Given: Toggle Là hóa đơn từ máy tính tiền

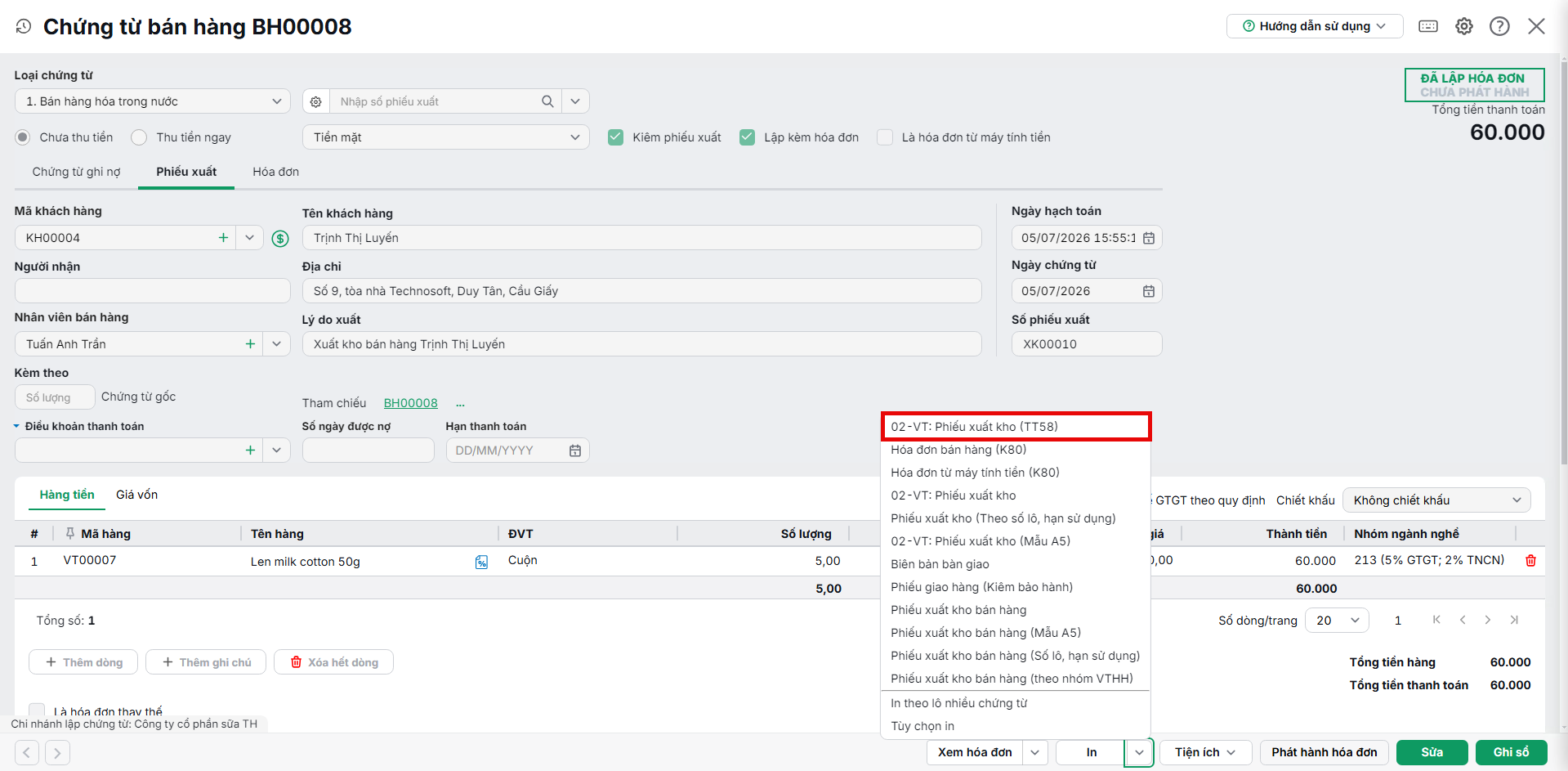Looking at the screenshot, I should pos(885,137).
